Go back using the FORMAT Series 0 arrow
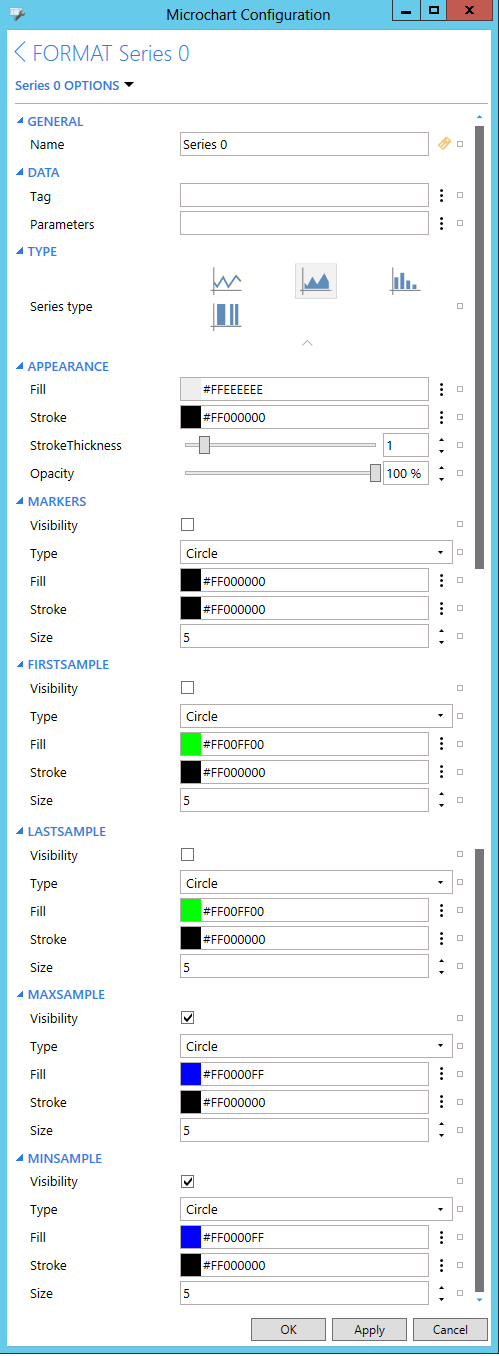This screenshot has width=499, height=1356. pyautogui.click(x=20, y=53)
